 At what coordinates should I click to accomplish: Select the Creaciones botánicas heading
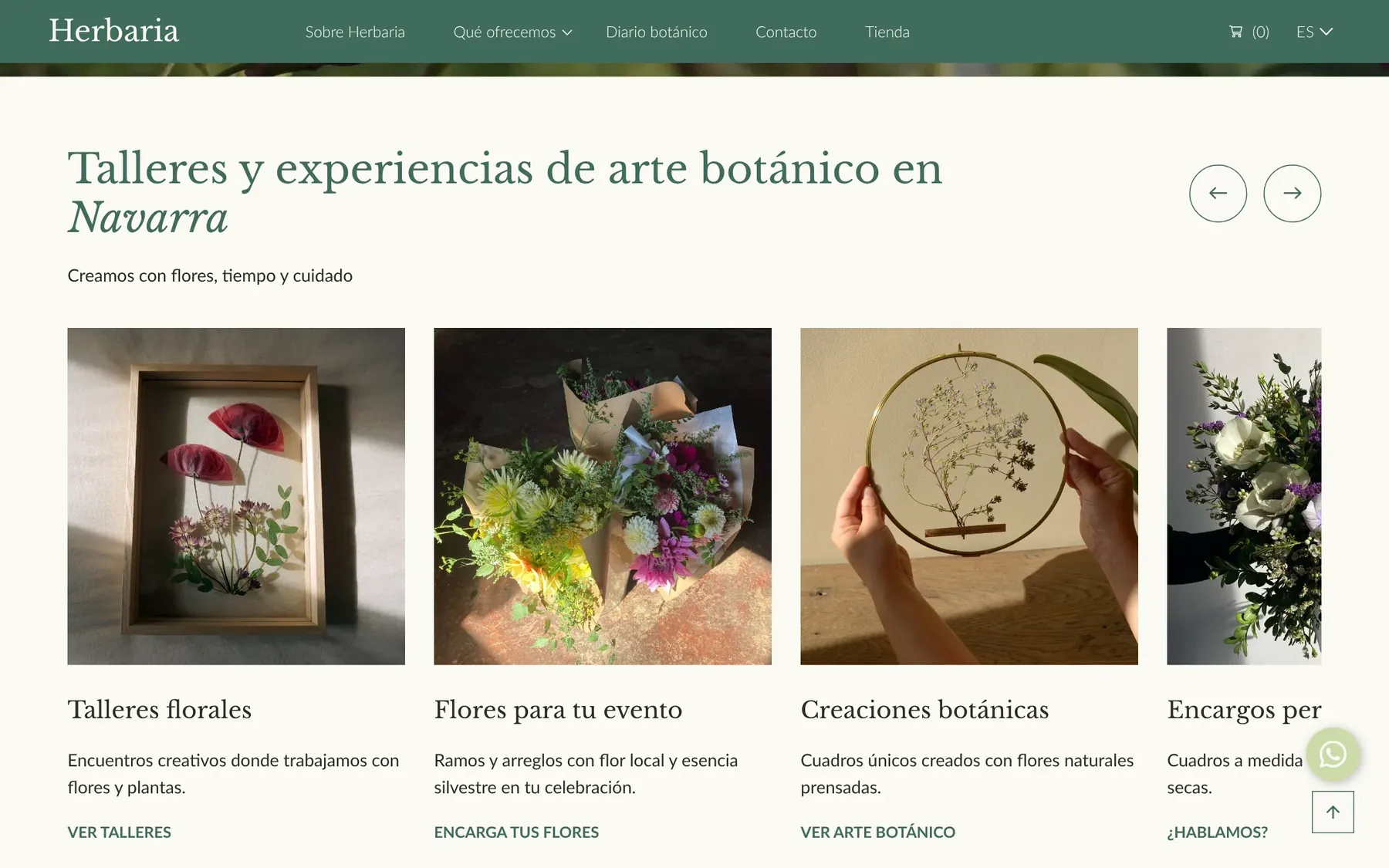click(924, 710)
